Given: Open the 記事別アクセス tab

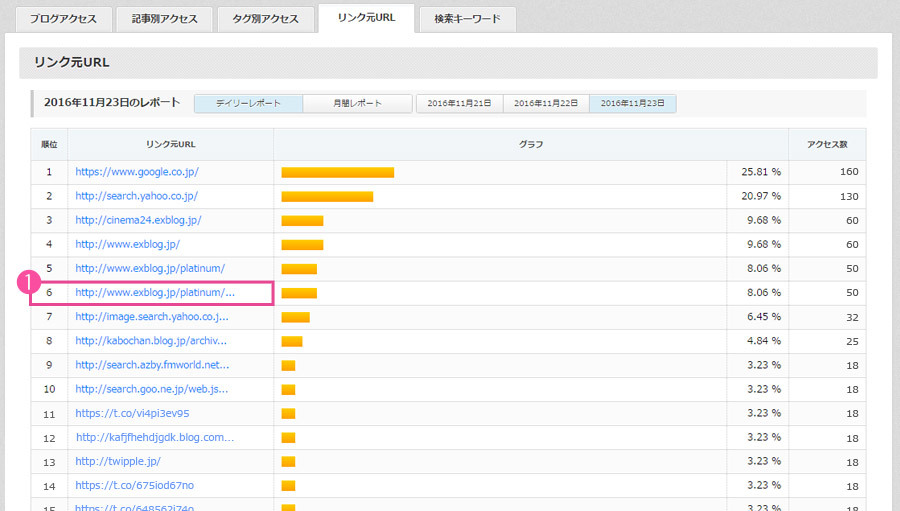Looking at the screenshot, I should (x=164, y=19).
